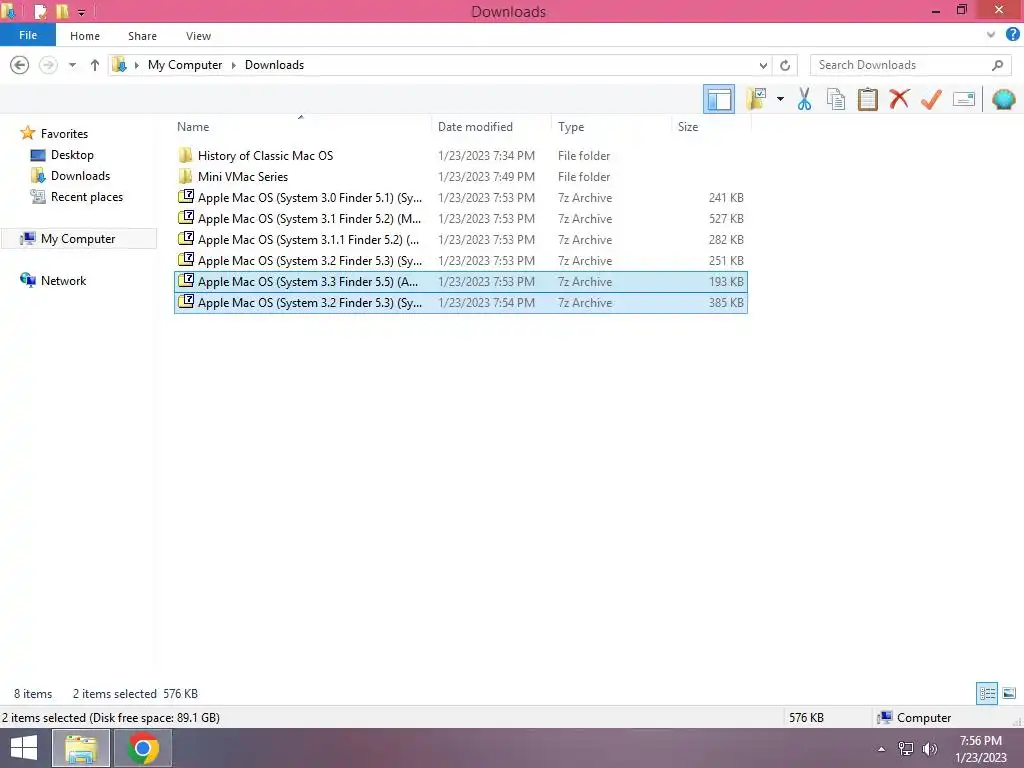Click My Computer in the address bar
This screenshot has width=1024, height=768.
(185, 65)
